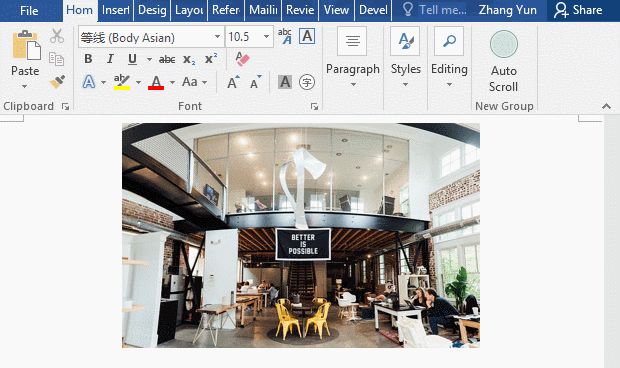
Task: Open the File tab
Action: pos(29,10)
